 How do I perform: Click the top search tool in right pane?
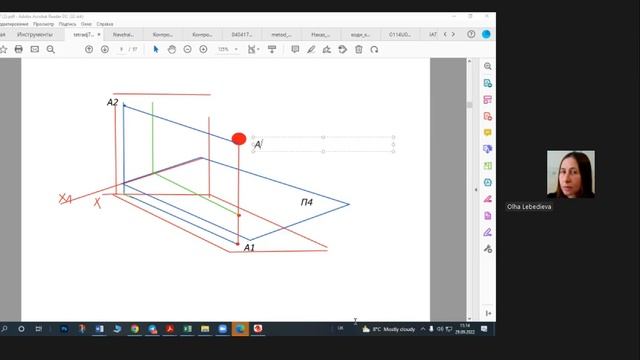pos(487,66)
